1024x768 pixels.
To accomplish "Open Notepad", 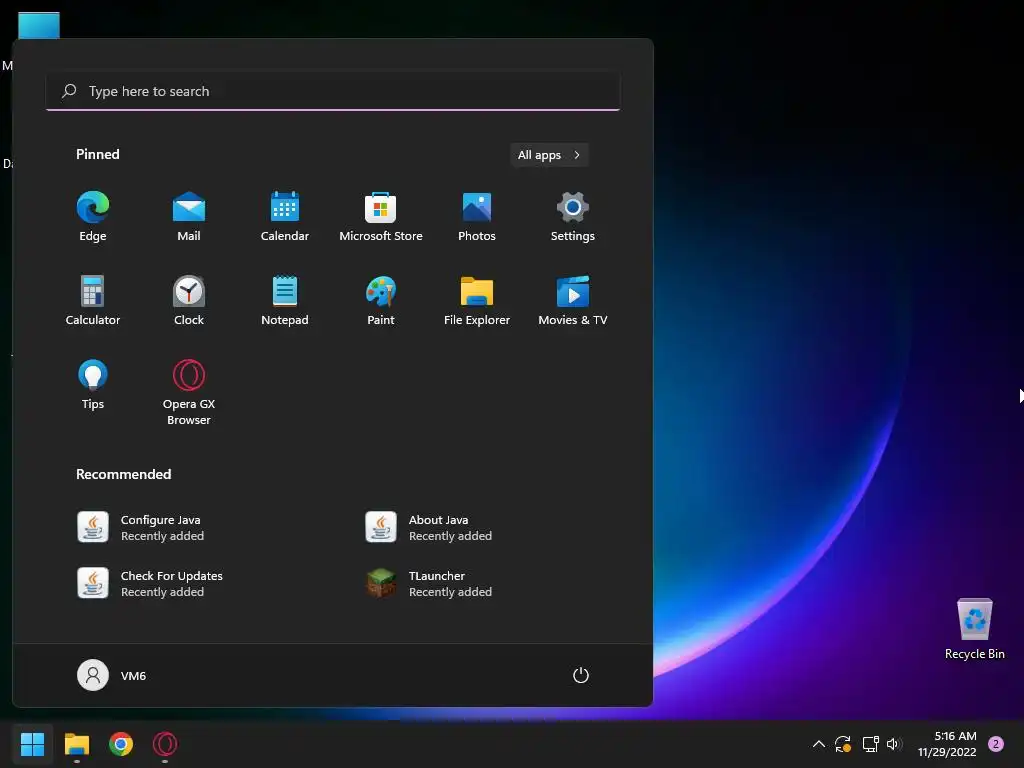I will tap(285, 300).
